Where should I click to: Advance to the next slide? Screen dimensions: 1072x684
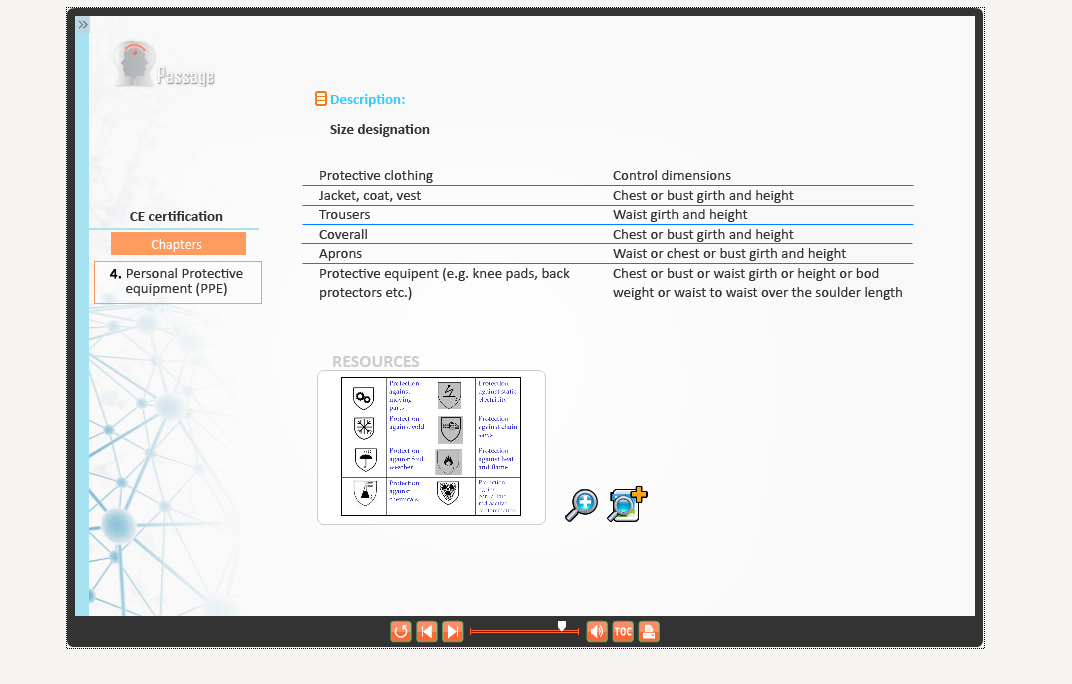(x=453, y=631)
